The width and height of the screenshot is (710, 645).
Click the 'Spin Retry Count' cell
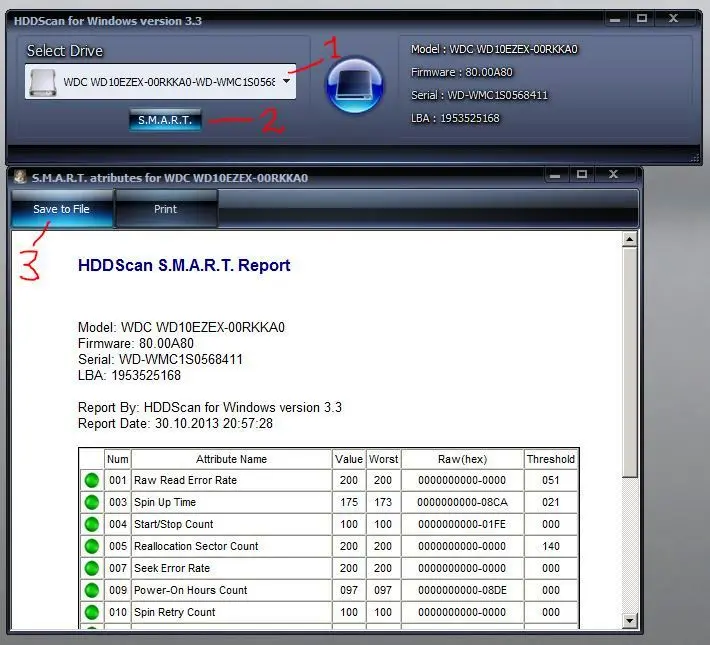(x=231, y=612)
